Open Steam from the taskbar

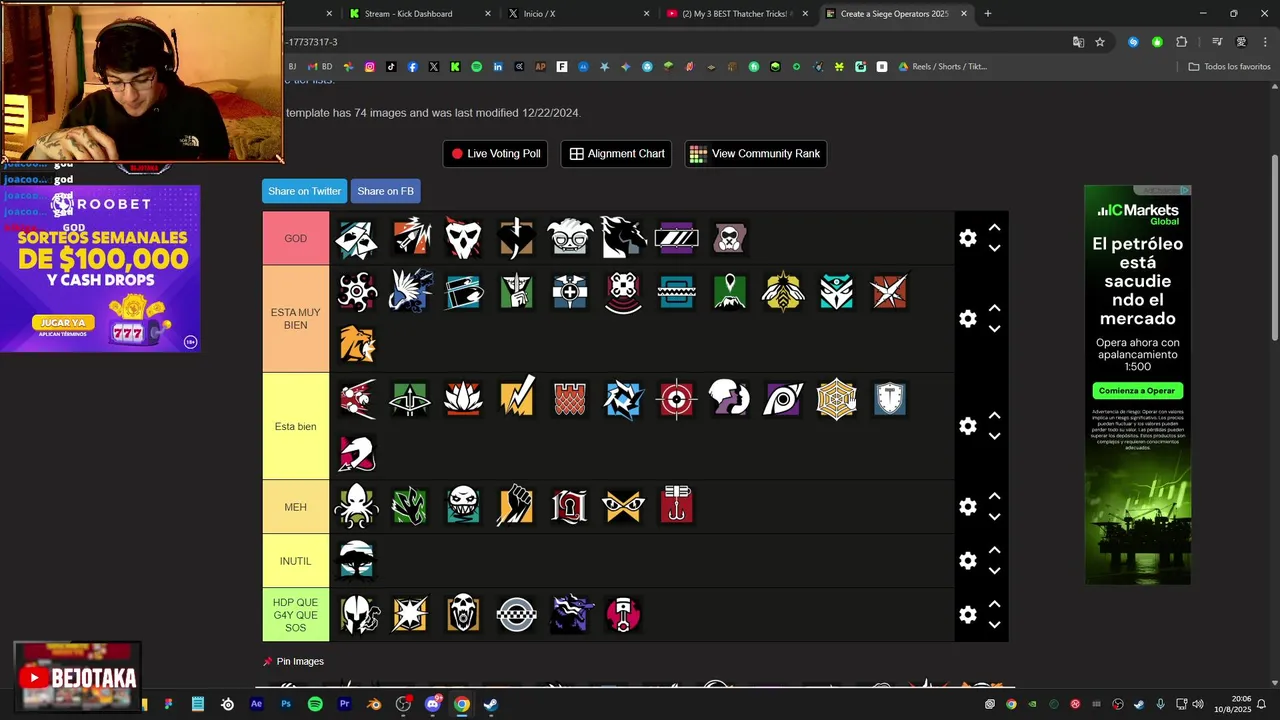pyautogui.click(x=491, y=704)
